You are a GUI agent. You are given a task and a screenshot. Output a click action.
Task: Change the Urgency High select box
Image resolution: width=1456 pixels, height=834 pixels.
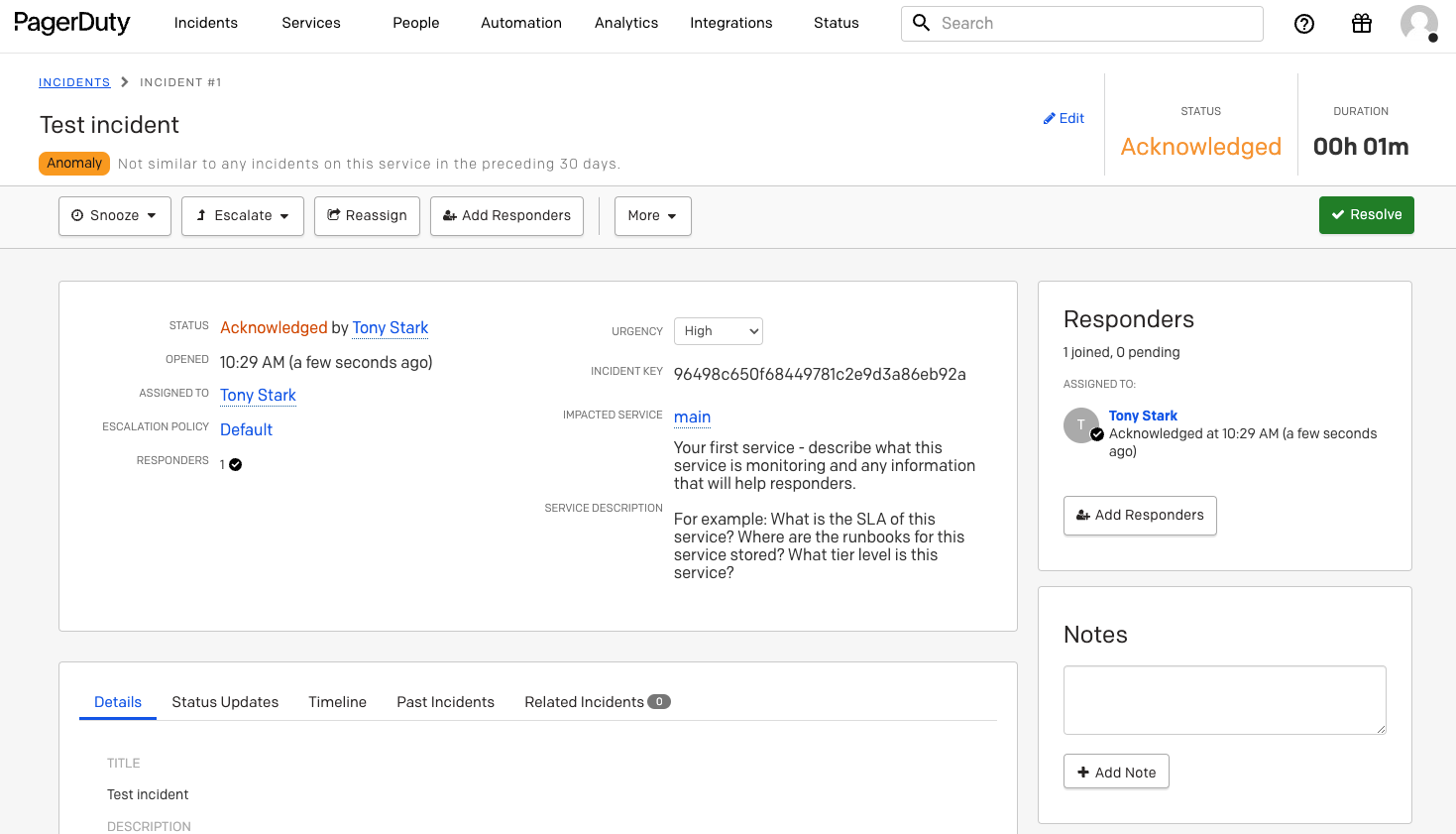(x=719, y=331)
